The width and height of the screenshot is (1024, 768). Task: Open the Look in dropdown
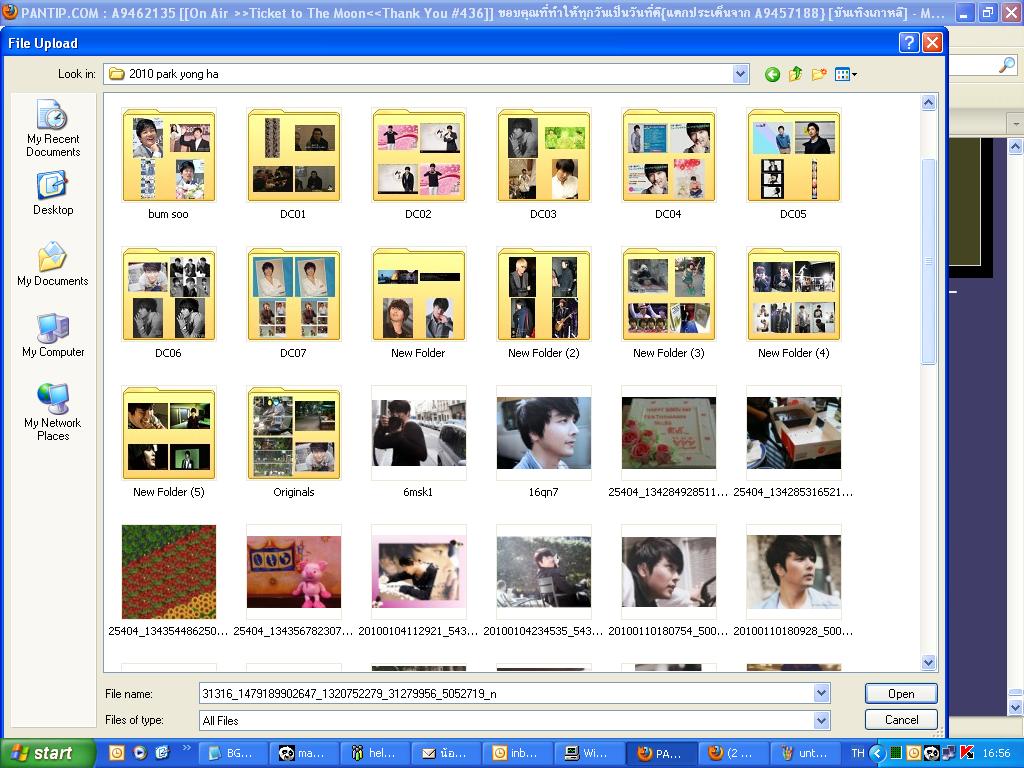tap(740, 74)
